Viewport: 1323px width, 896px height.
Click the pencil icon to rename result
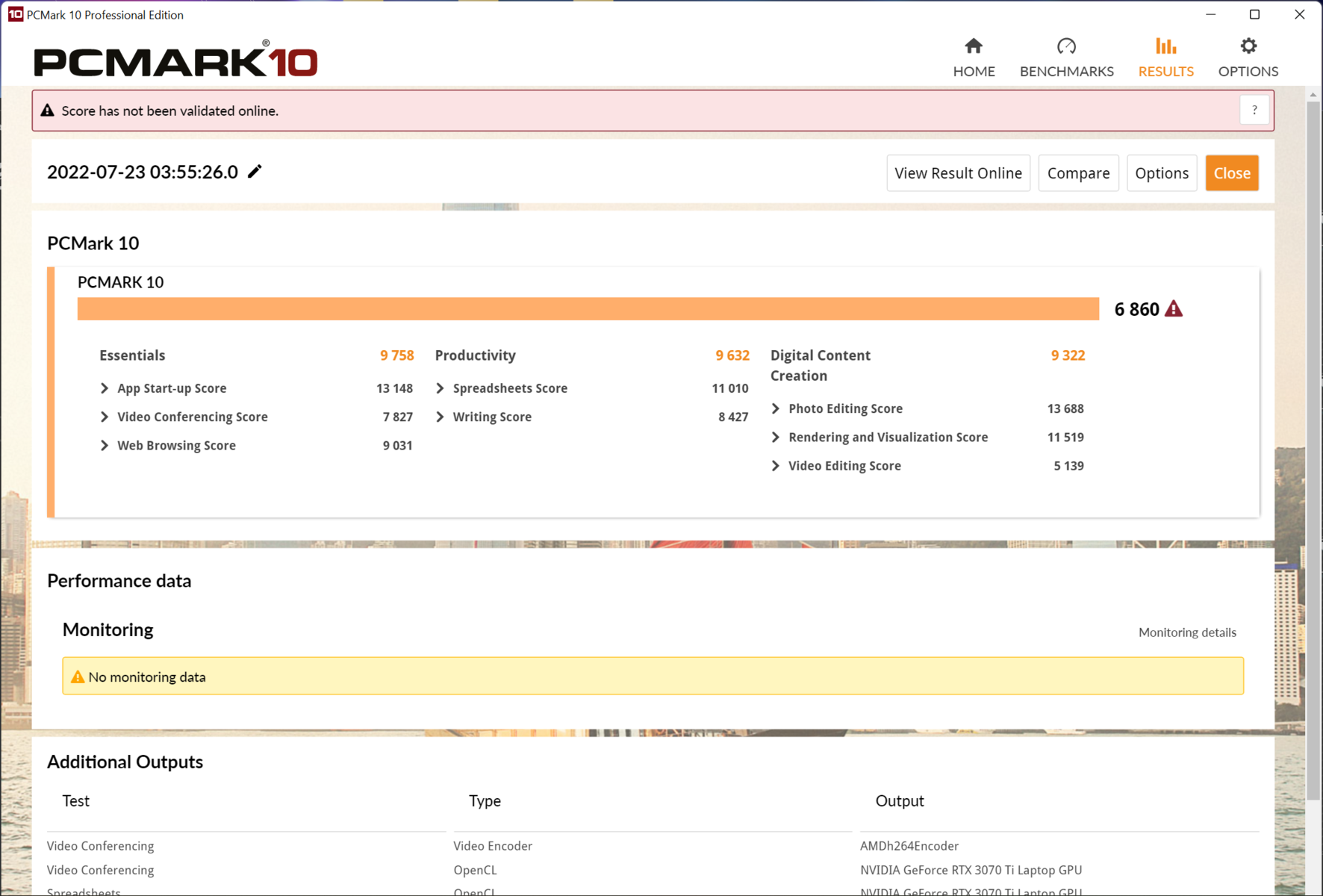[x=255, y=172]
